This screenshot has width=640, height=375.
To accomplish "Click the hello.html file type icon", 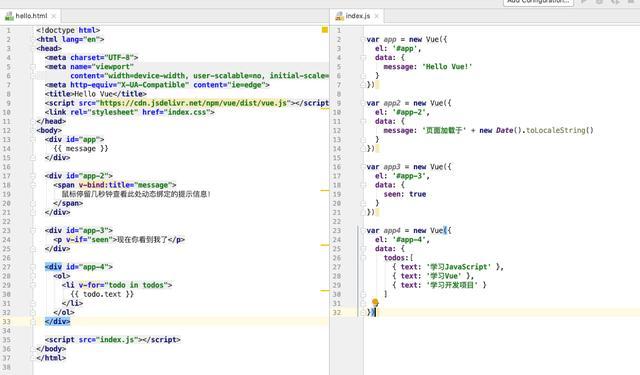I will (x=9, y=16).
